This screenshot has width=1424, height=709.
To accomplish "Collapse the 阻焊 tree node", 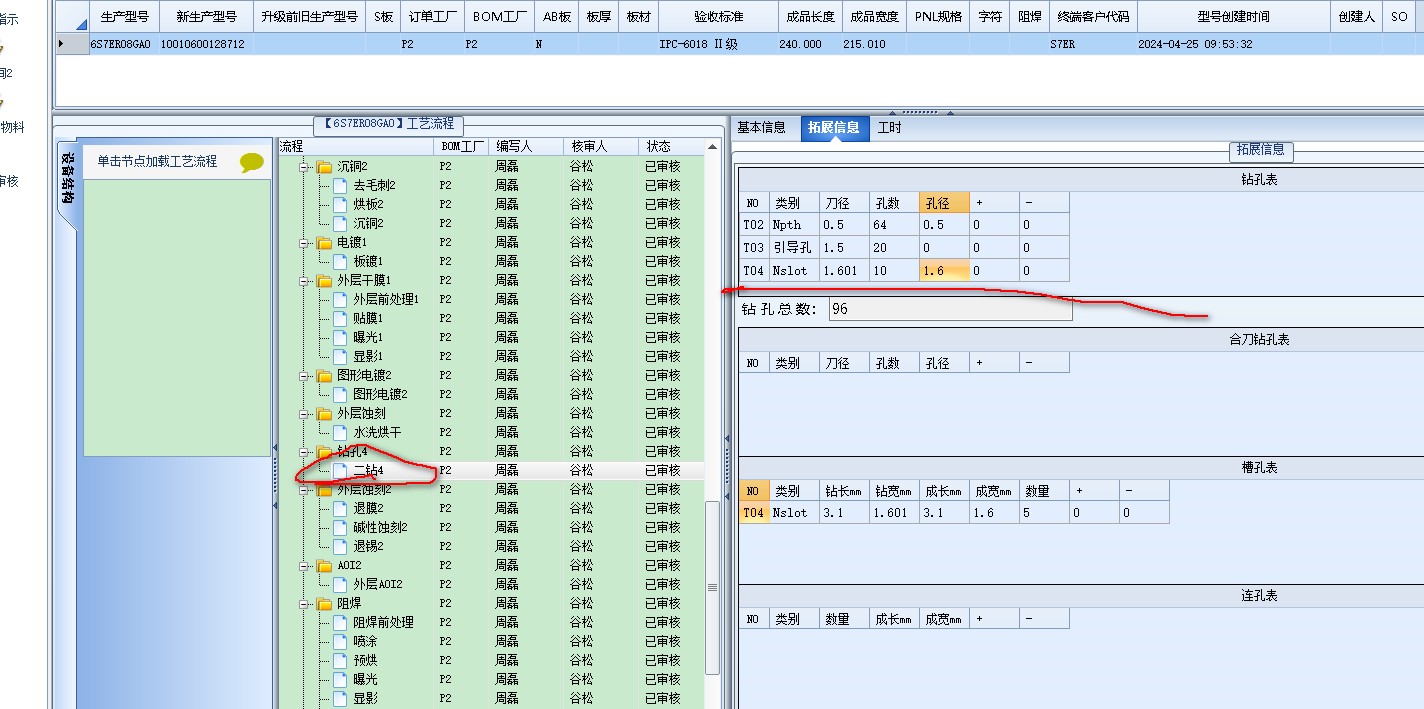I will pos(305,604).
